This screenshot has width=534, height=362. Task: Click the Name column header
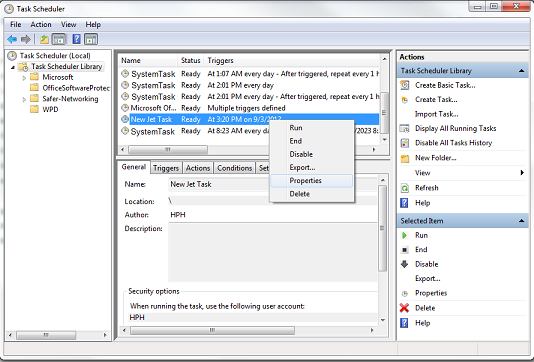coord(148,61)
